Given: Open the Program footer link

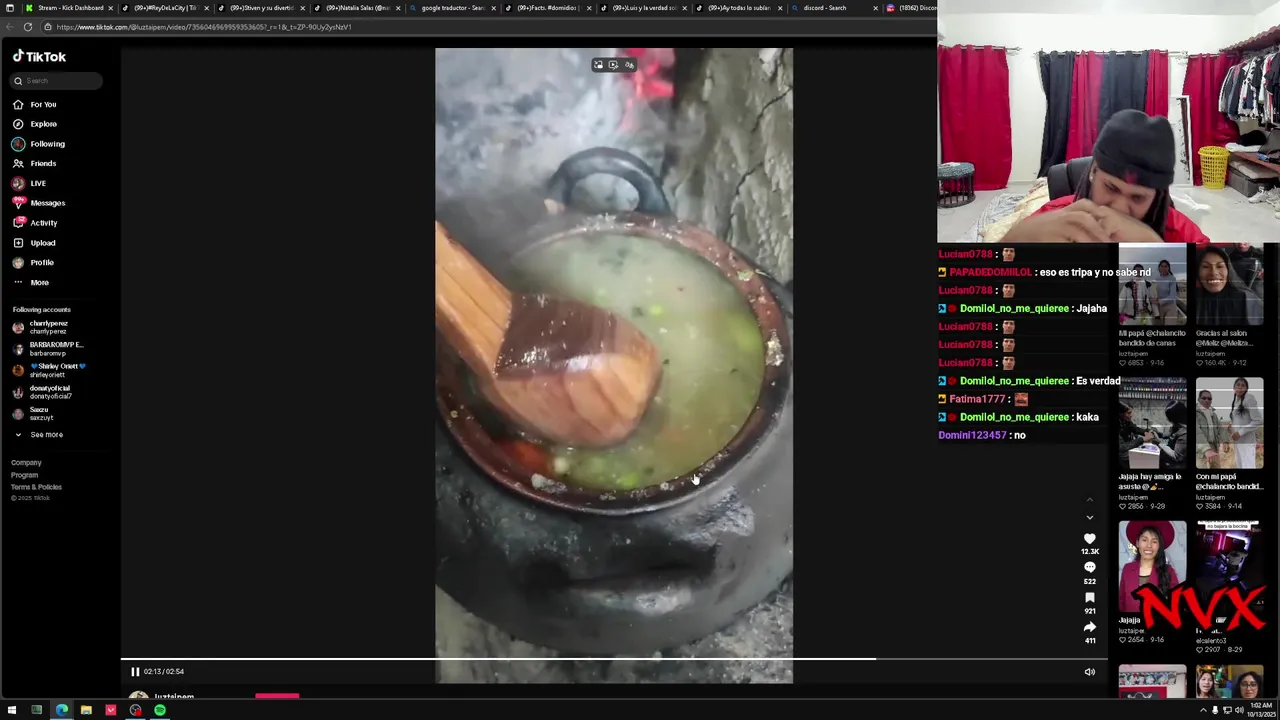Looking at the screenshot, I should tap(24, 475).
